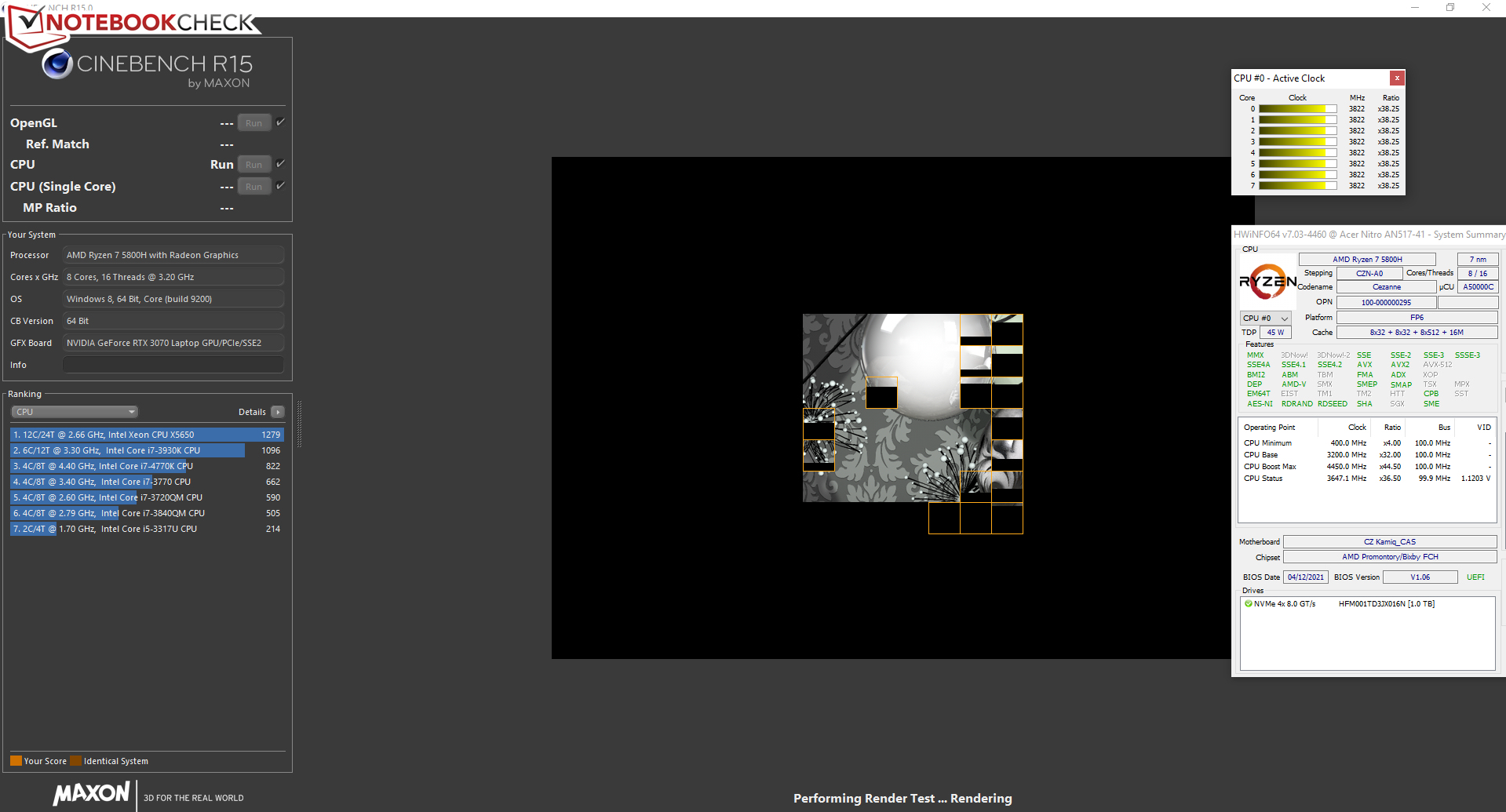Image resolution: width=1506 pixels, height=812 pixels.
Task: Click the Details label in Ranking
Action: point(252,412)
